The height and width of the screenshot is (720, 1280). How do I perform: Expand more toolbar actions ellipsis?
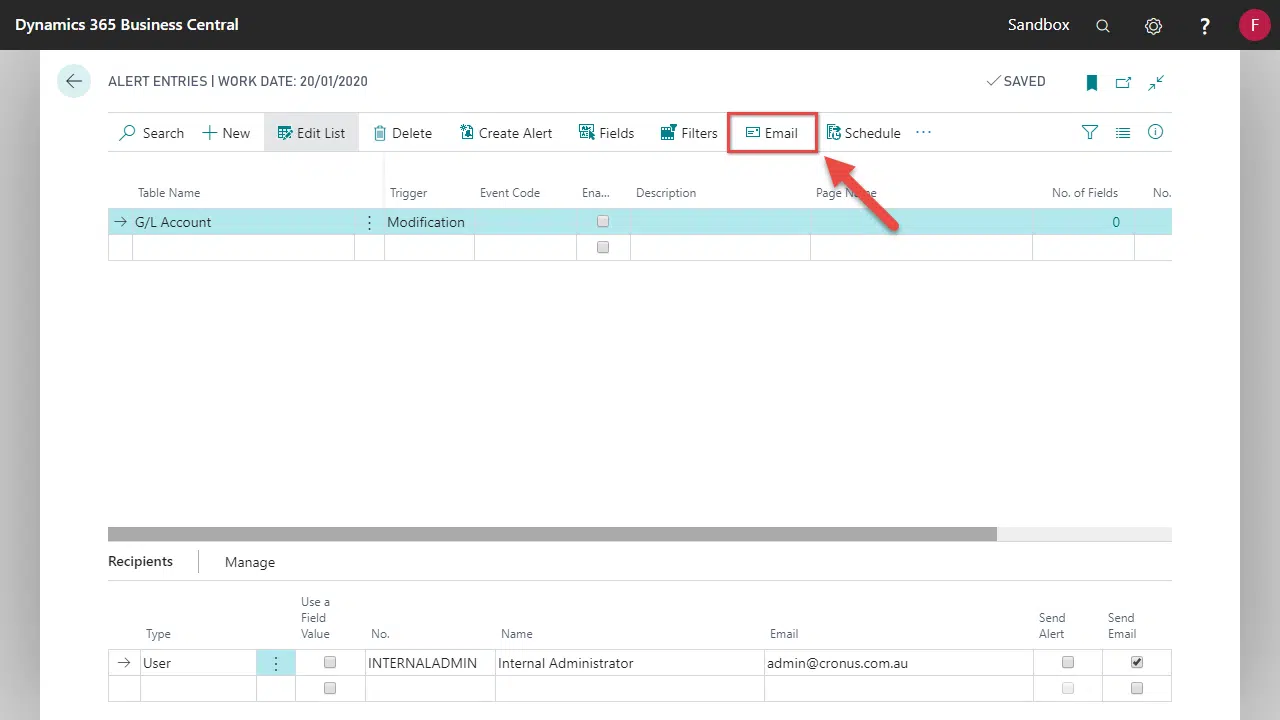923,132
